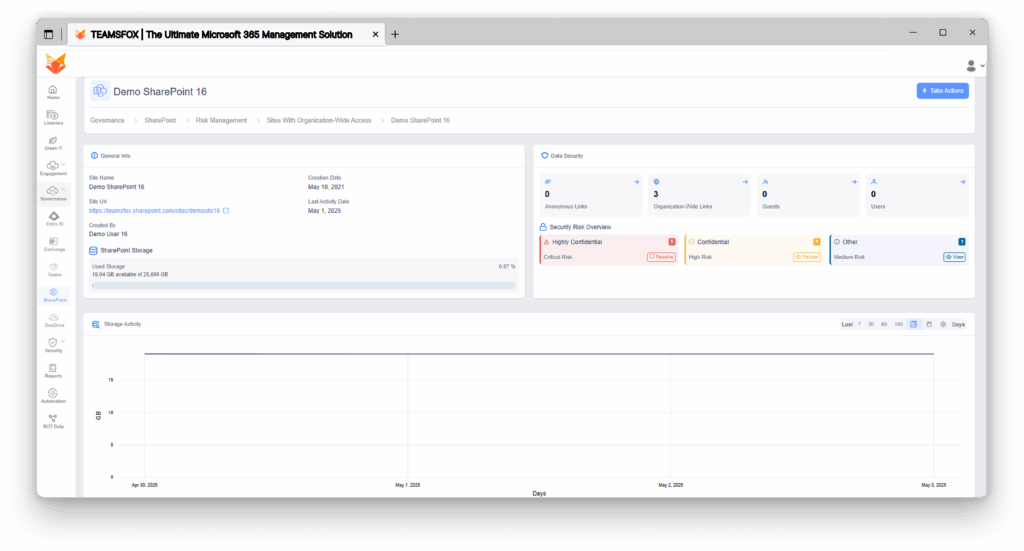Click Review on Confidential card
The width and height of the screenshot is (1024, 551).
click(807, 257)
